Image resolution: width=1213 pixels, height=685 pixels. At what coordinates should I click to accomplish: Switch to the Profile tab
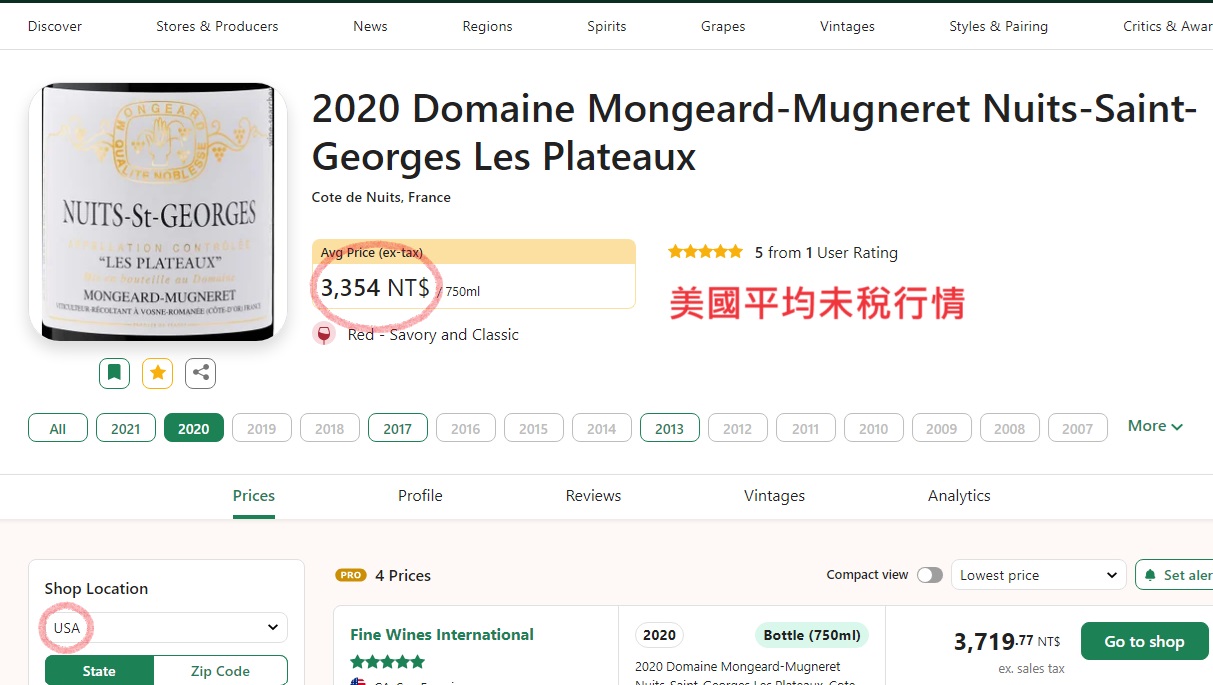420,496
